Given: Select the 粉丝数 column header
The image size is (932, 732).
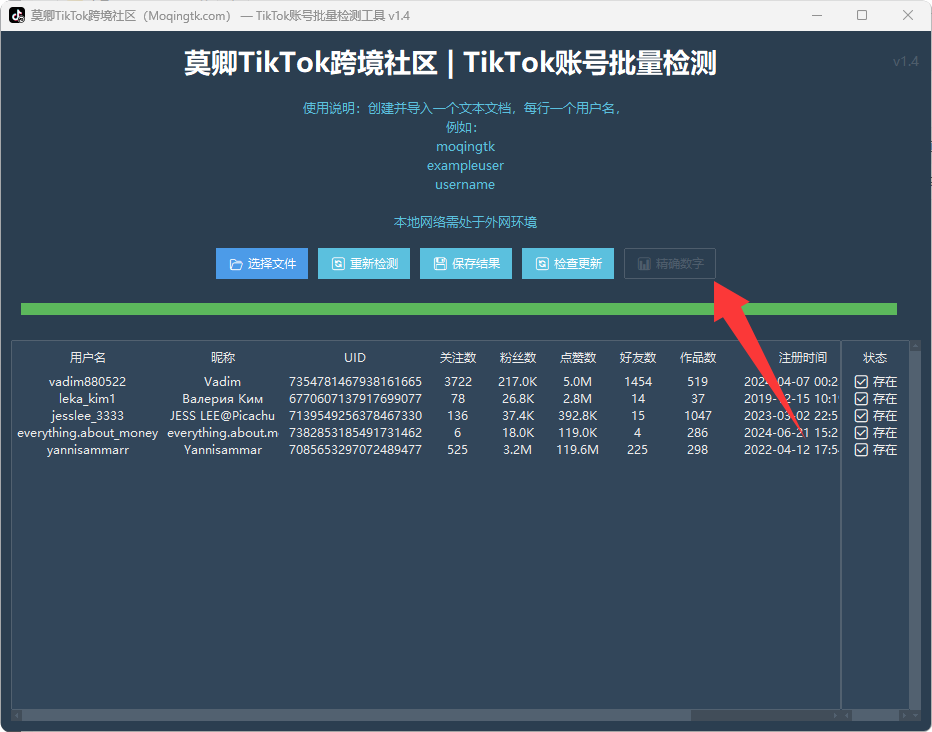Looking at the screenshot, I should tap(518, 357).
